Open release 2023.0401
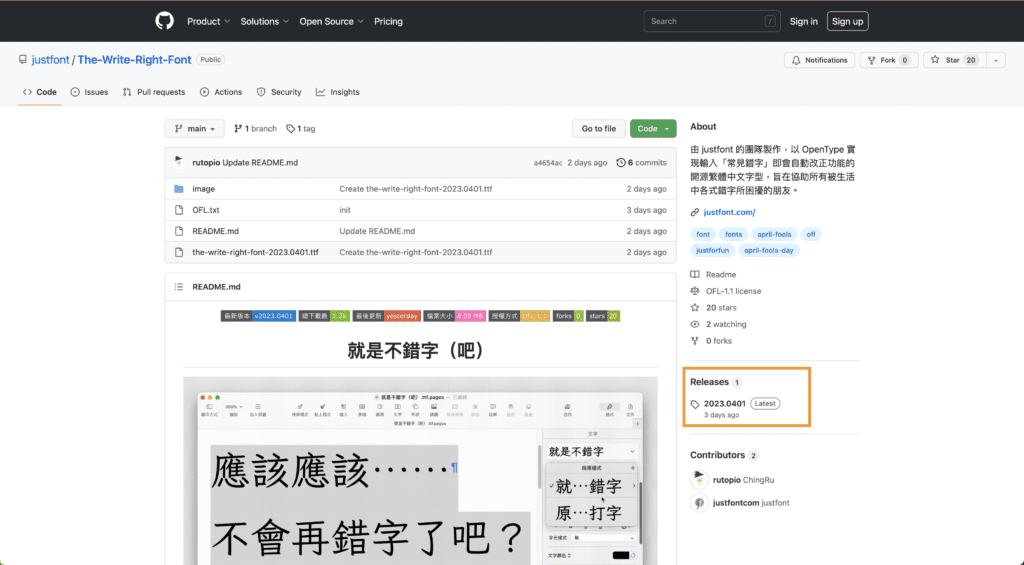The width and height of the screenshot is (1024, 565). 724,404
